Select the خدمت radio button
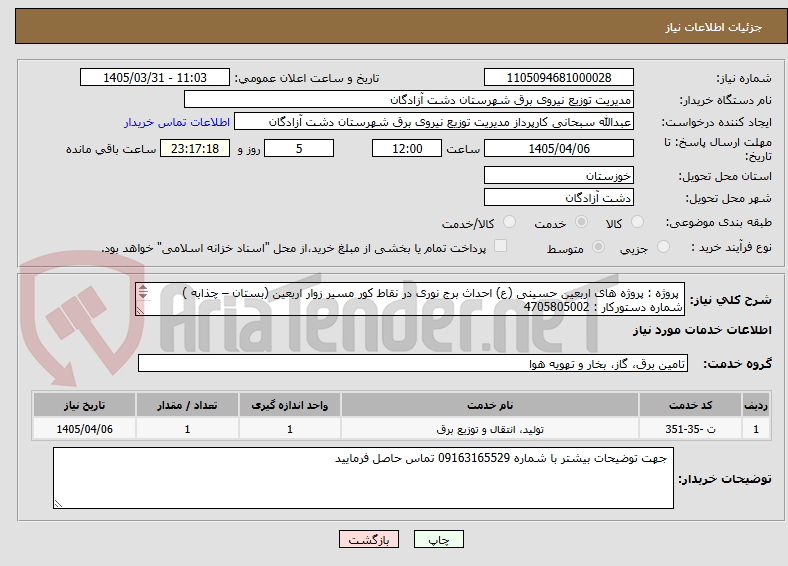Image resolution: width=788 pixels, height=566 pixels. pos(581,222)
